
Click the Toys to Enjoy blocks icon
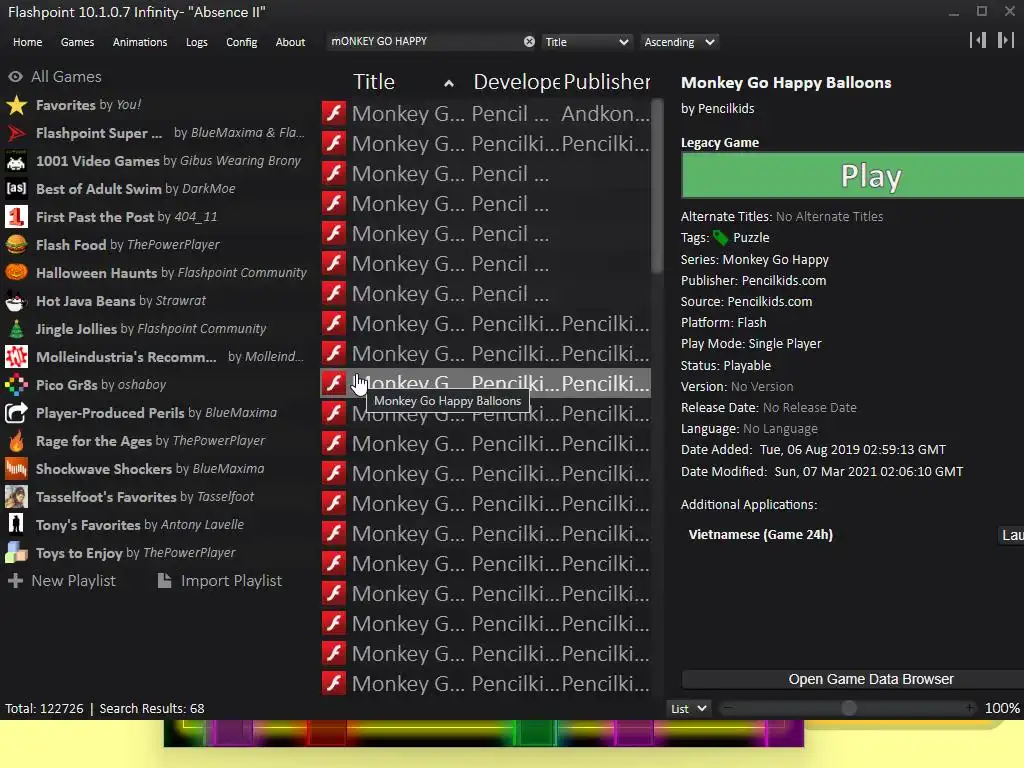pos(16,553)
